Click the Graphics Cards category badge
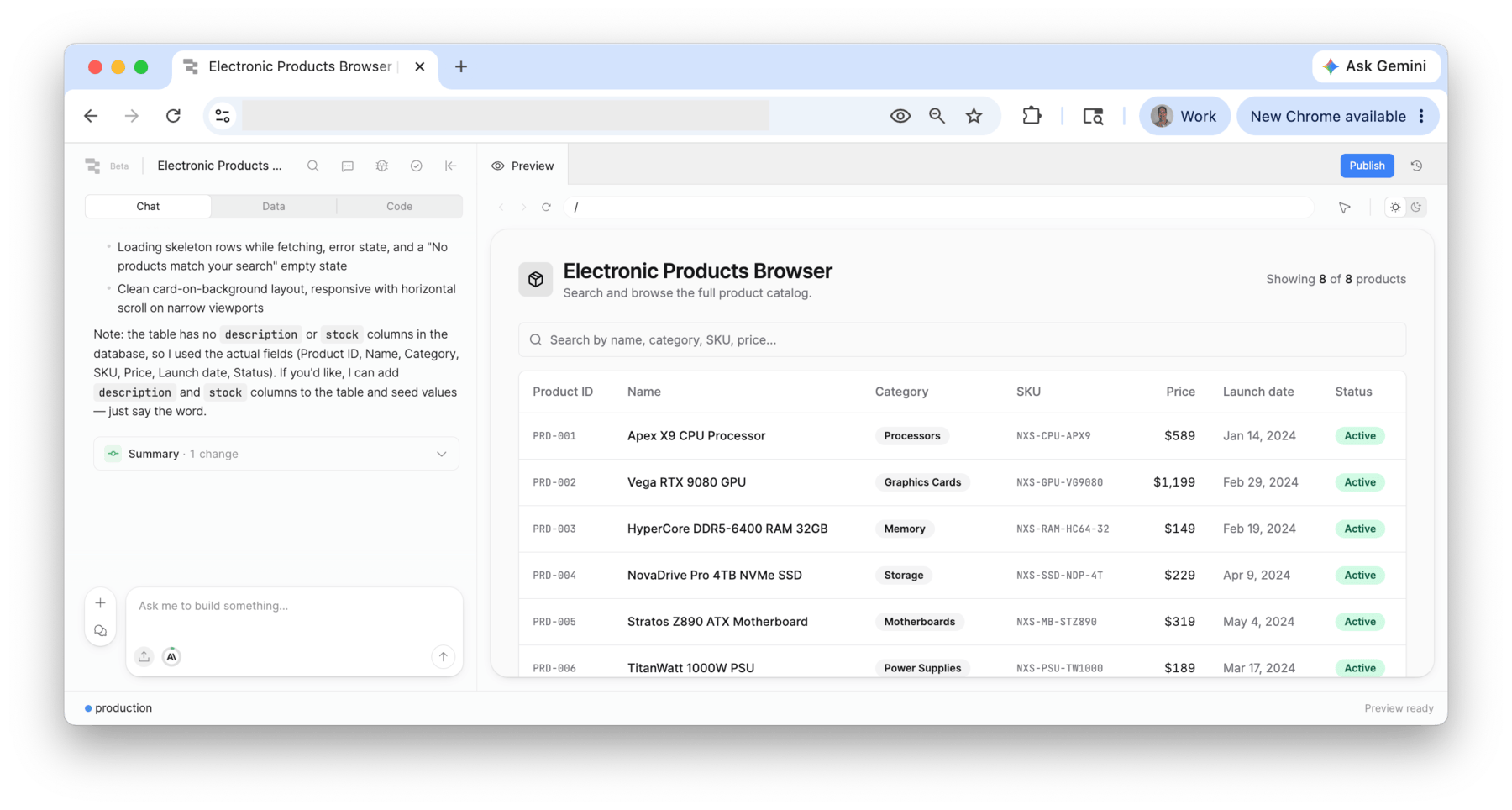 (922, 482)
